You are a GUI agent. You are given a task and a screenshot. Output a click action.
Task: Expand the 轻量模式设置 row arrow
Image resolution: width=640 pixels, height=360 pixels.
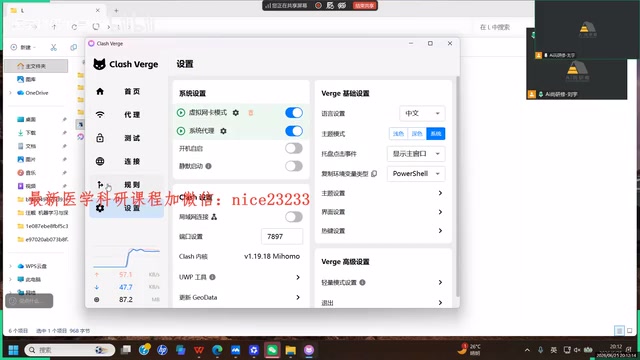click(x=440, y=282)
